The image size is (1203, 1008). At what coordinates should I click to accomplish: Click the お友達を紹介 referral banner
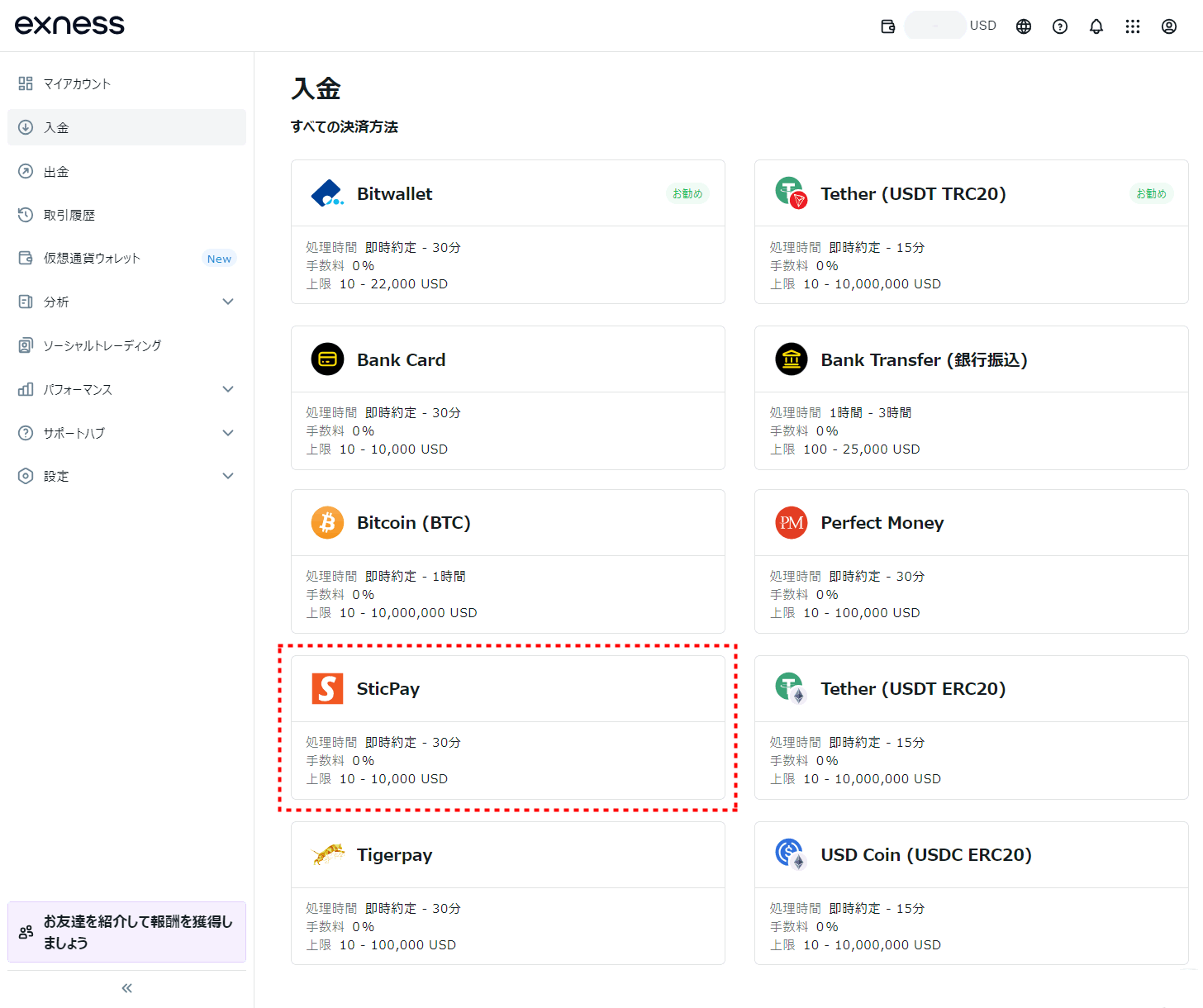pyautogui.click(x=126, y=932)
